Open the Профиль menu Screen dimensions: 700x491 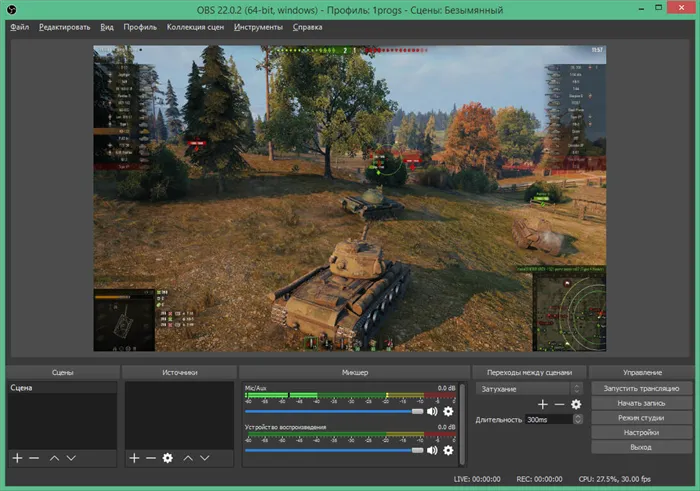pyautogui.click(x=140, y=27)
